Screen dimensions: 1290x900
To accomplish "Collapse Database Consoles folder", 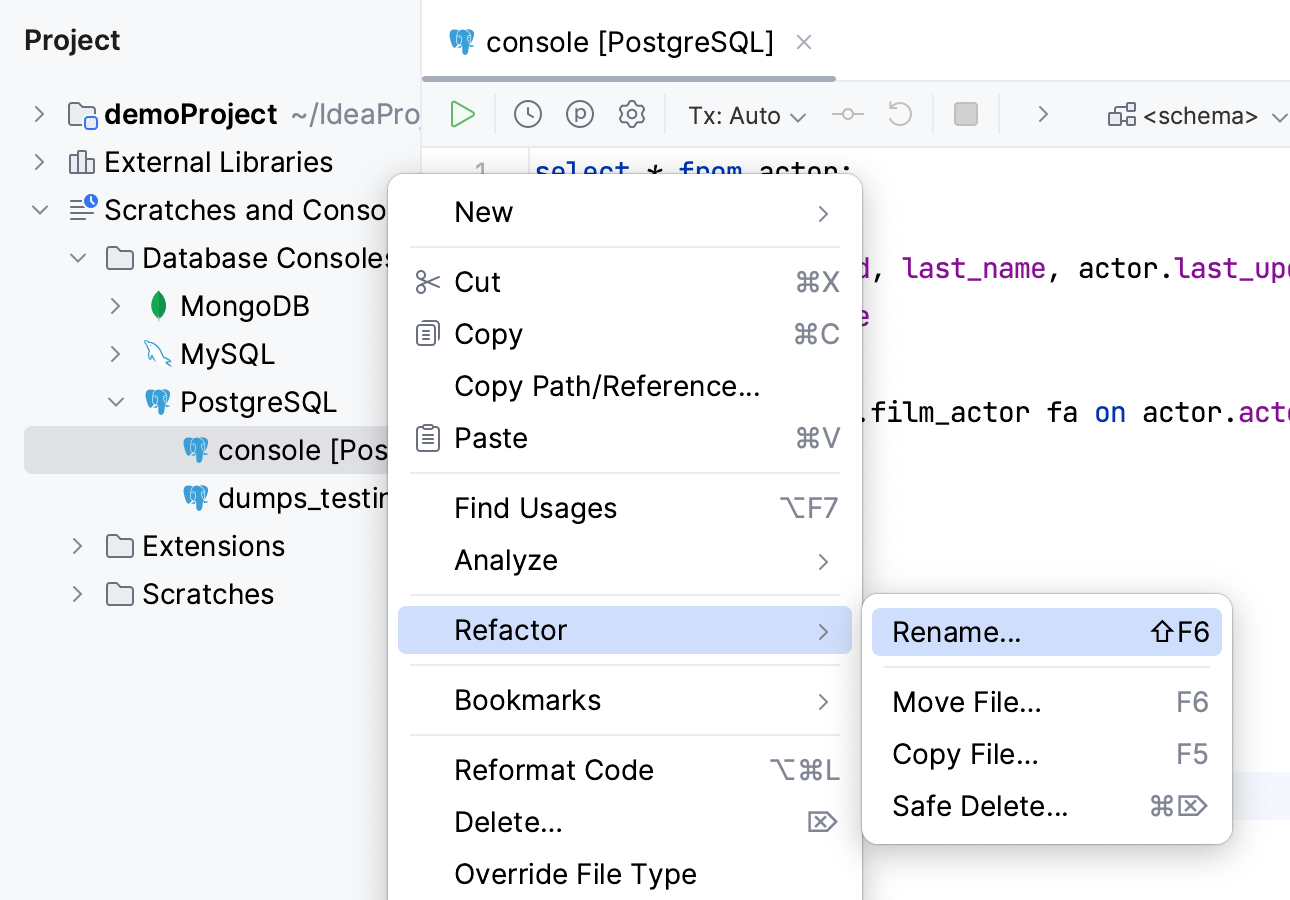I will tap(78, 258).
